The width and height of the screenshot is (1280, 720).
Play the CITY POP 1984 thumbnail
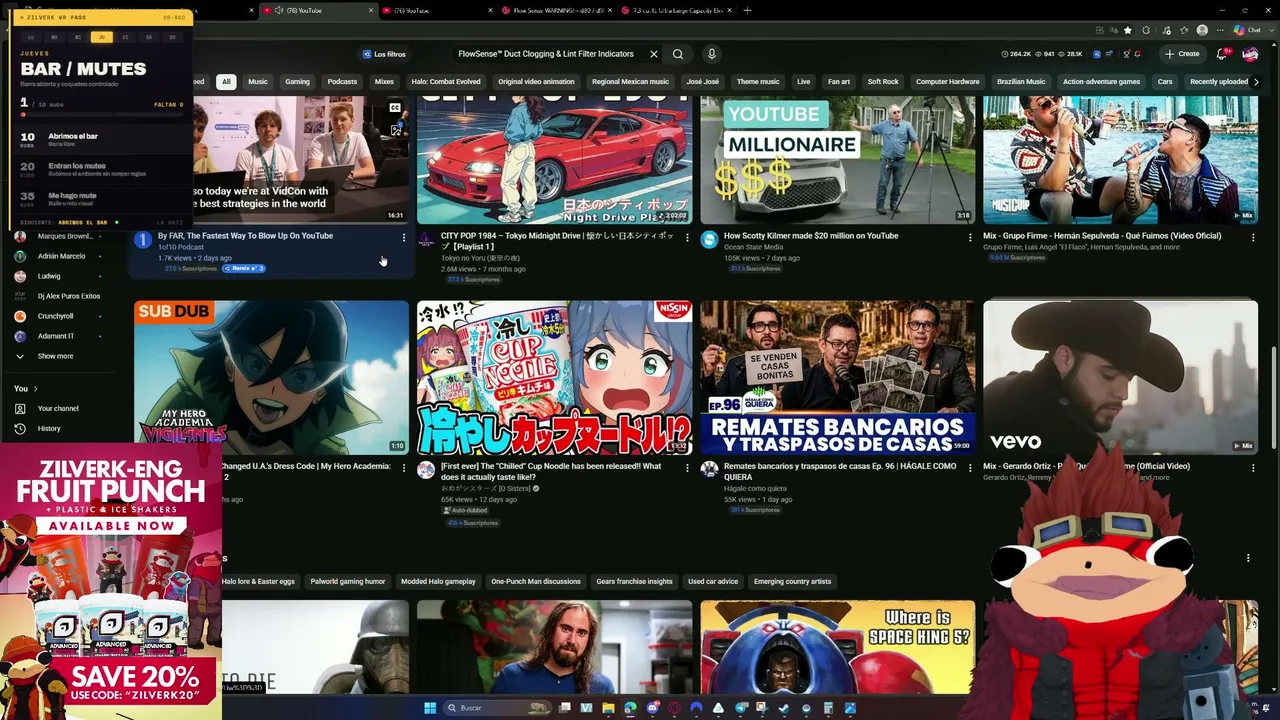pyautogui.click(x=554, y=160)
